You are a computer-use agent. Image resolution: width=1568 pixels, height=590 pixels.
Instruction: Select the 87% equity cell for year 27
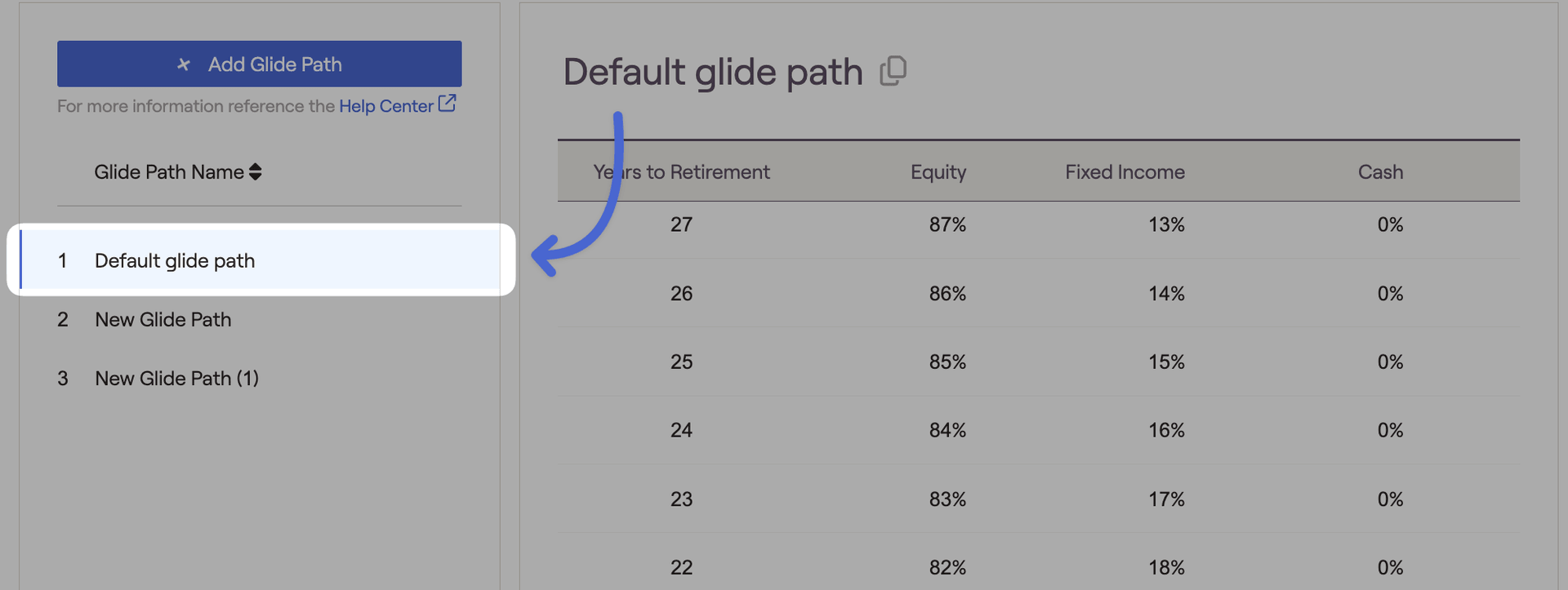pyautogui.click(x=947, y=224)
